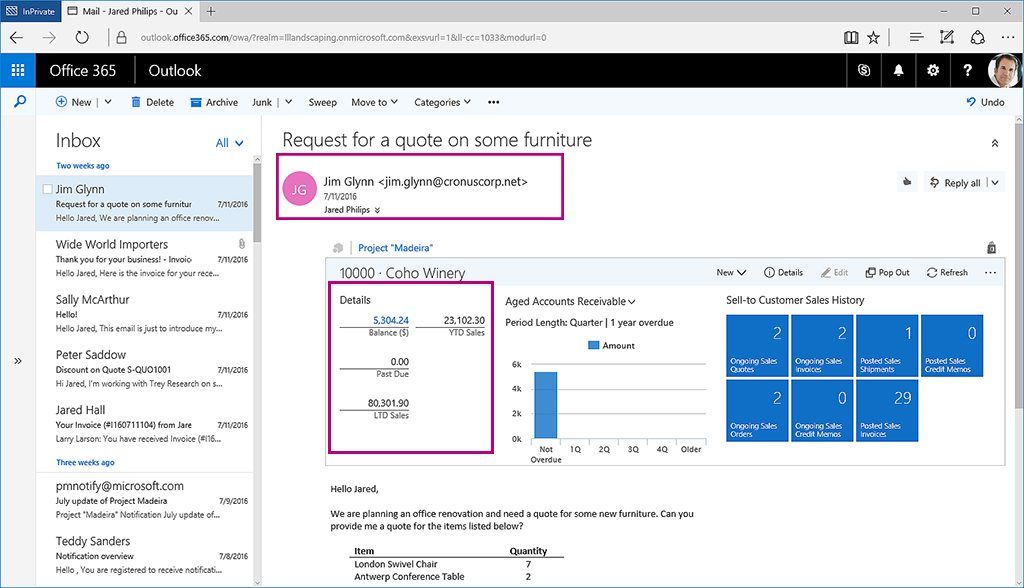This screenshot has height=588, width=1024.
Task: Open the Move to dropdown
Action: point(374,102)
